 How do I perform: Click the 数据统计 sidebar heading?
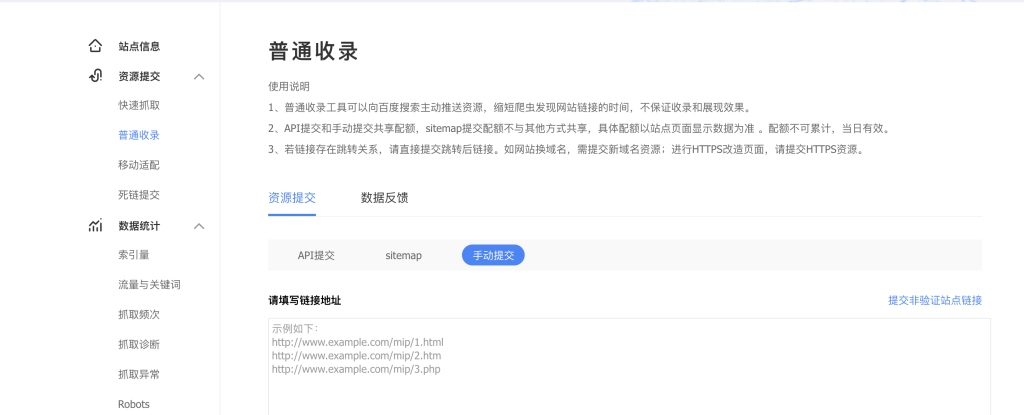(139, 226)
